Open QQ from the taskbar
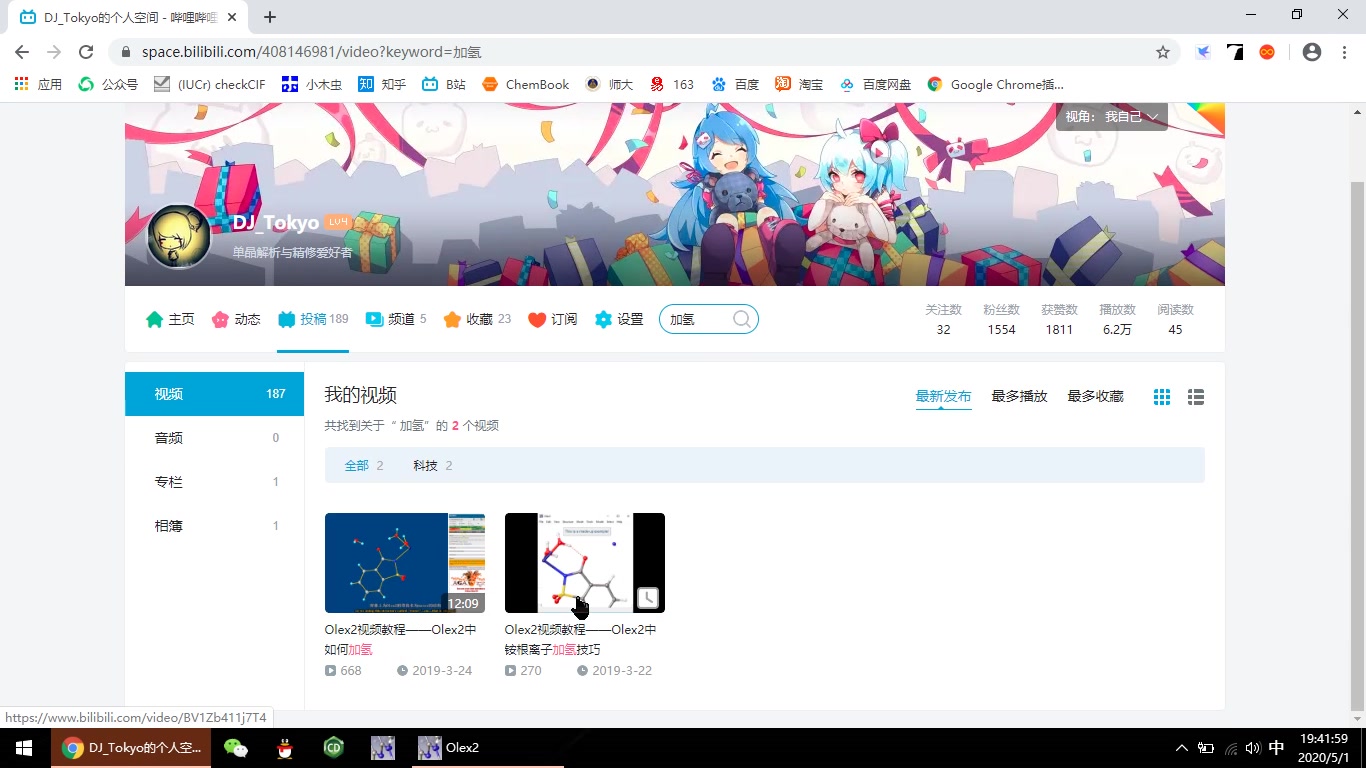Image resolution: width=1366 pixels, height=768 pixels. [285, 748]
